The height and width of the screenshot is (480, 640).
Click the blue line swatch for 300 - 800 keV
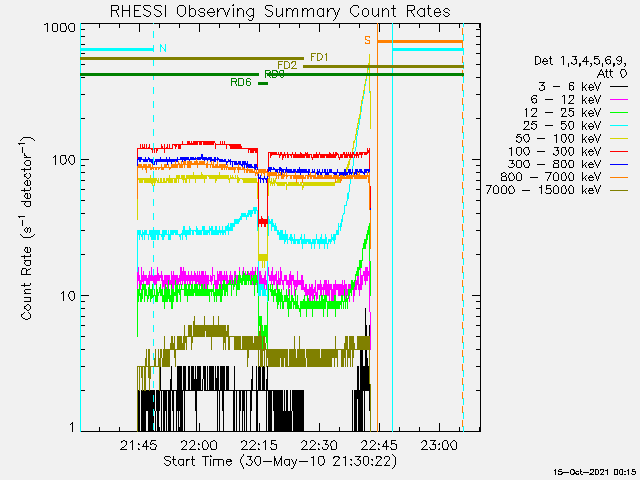point(619,164)
